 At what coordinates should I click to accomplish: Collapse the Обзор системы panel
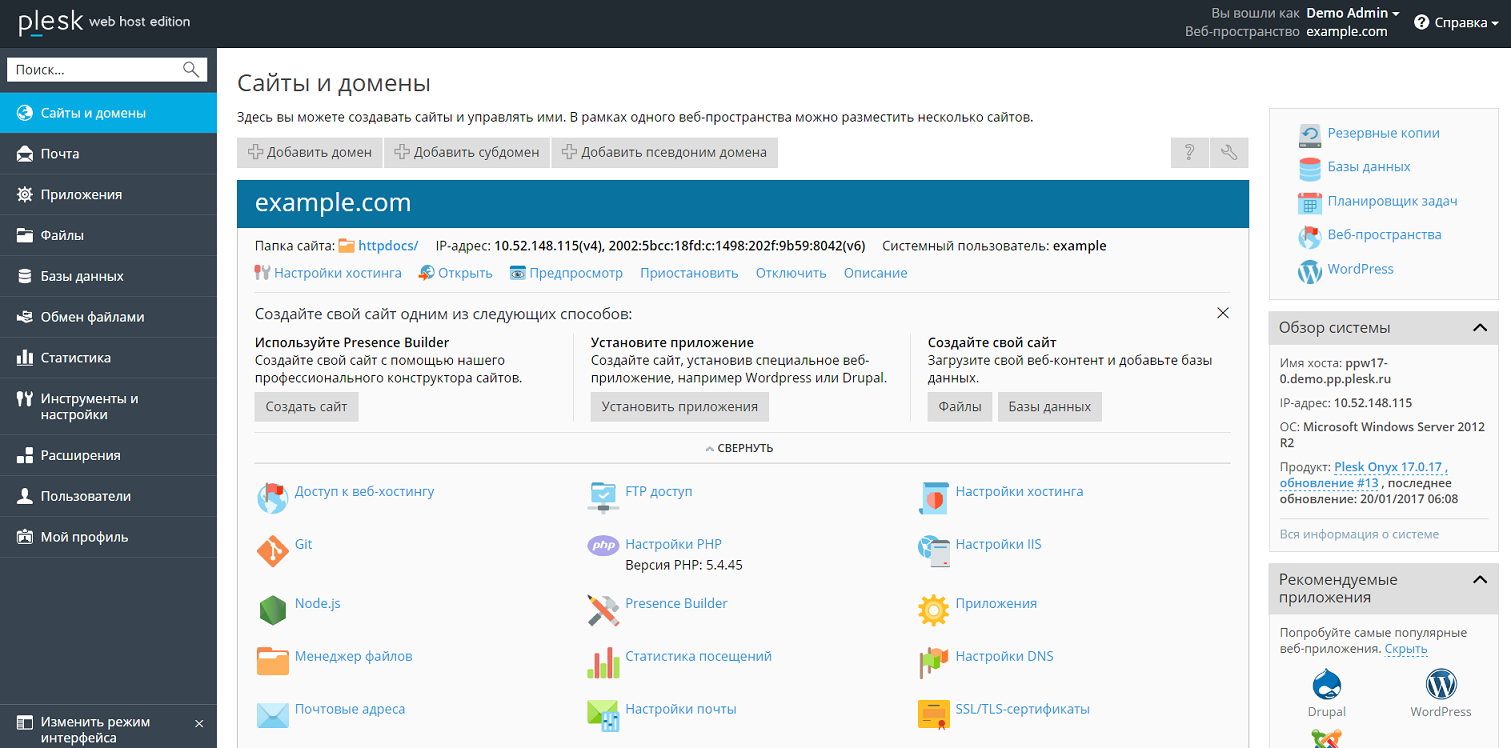tap(1480, 328)
